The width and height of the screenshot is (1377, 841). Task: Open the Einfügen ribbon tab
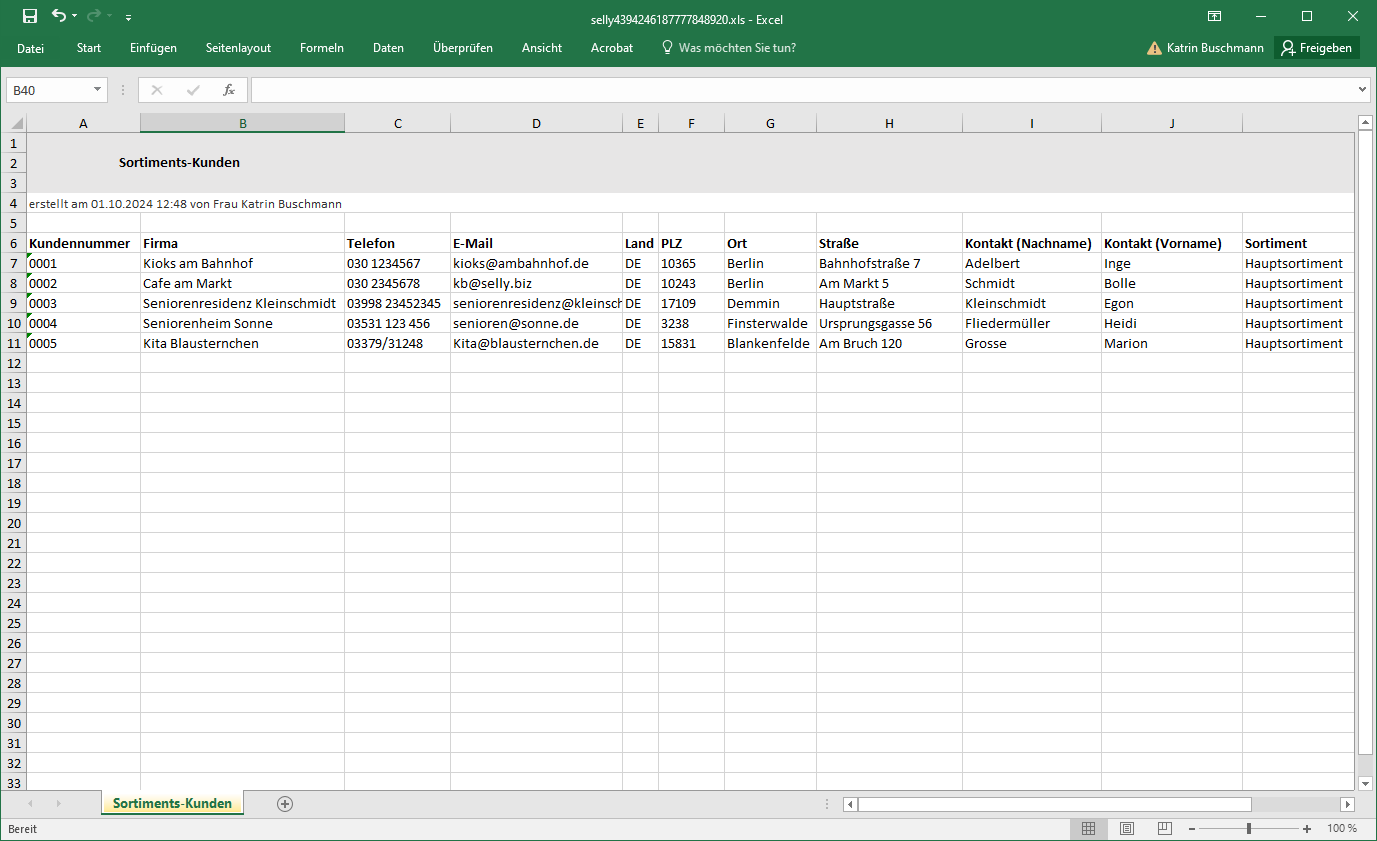153,48
